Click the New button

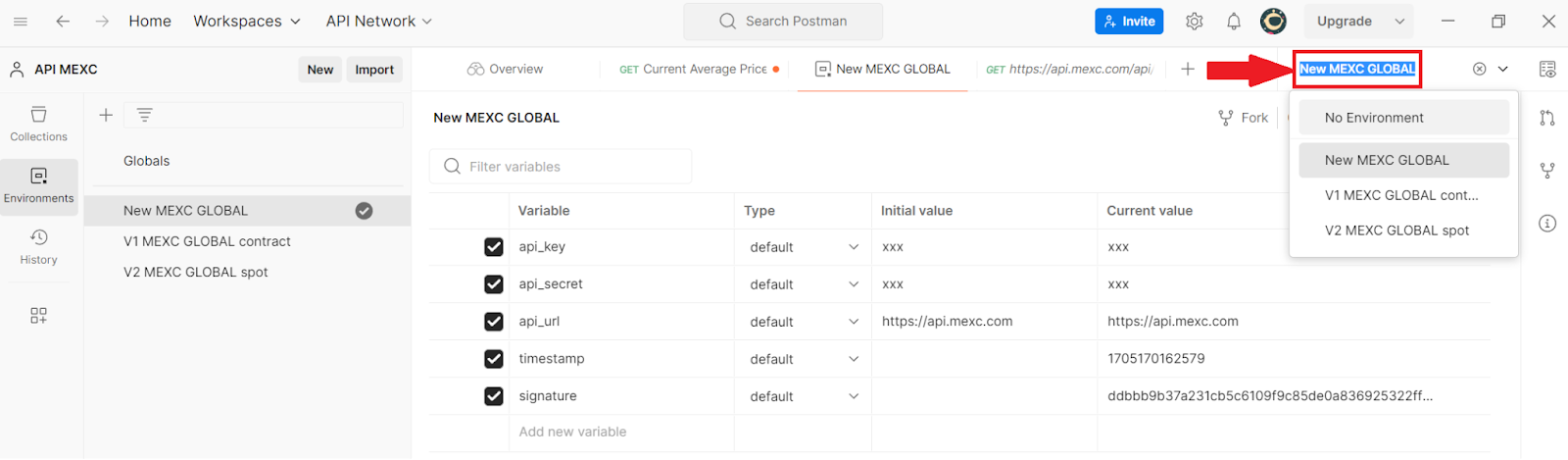coord(319,70)
